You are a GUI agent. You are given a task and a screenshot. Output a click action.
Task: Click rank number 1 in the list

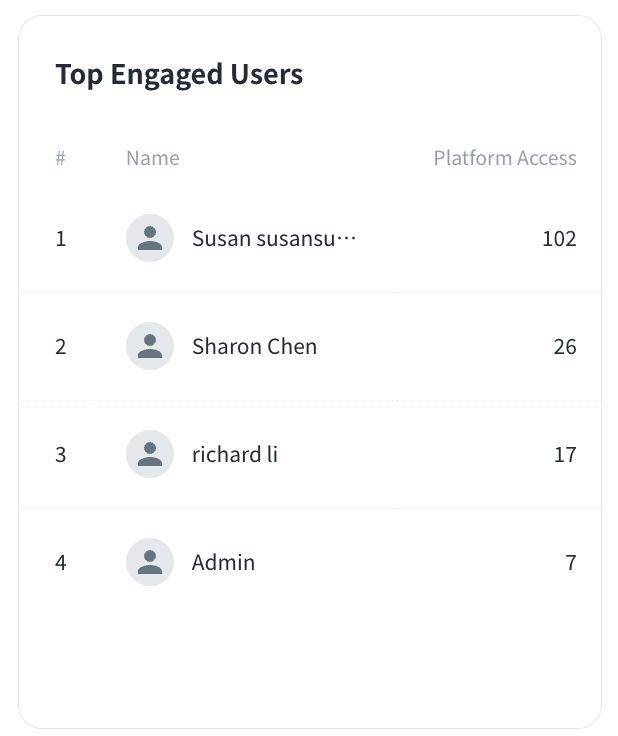[61, 238]
